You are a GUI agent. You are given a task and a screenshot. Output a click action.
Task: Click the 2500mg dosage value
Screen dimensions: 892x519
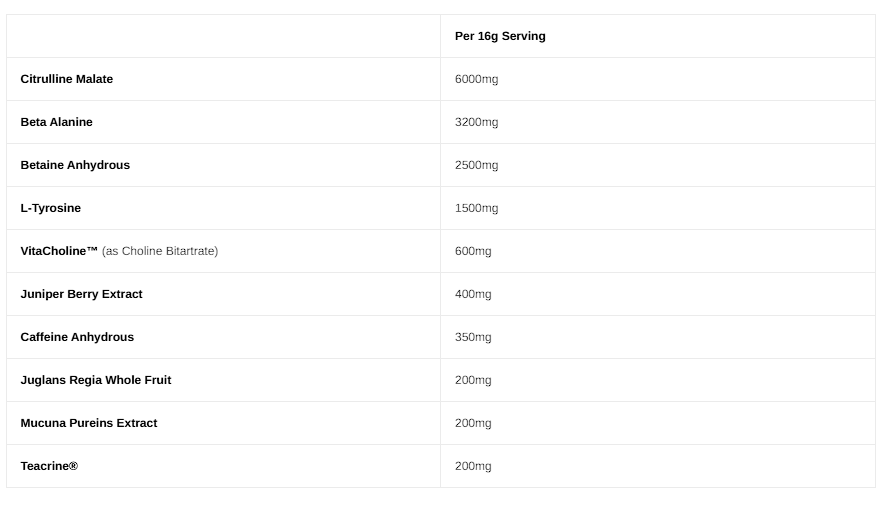pyautogui.click(x=476, y=165)
